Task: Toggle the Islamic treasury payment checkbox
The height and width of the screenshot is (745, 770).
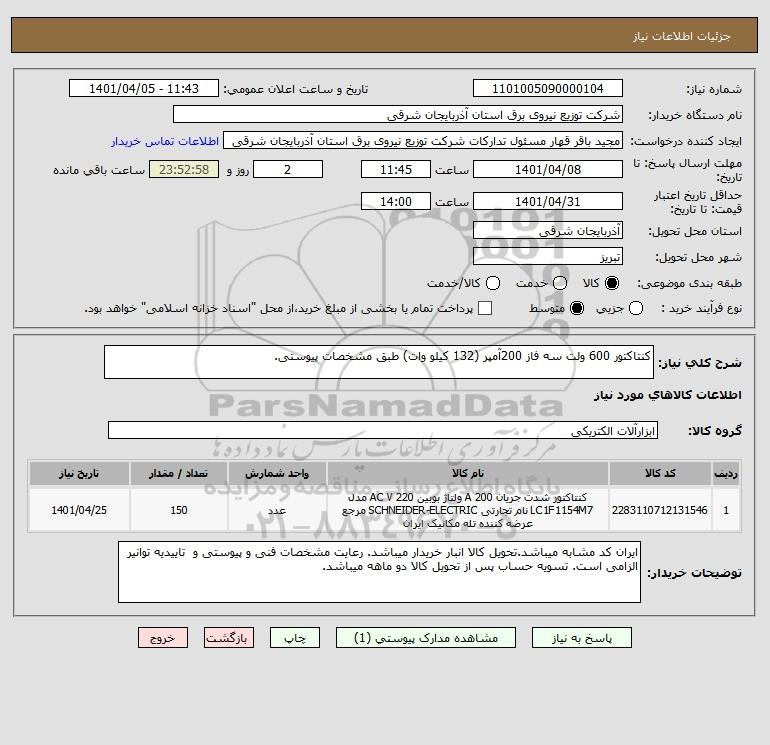Action: (485, 308)
